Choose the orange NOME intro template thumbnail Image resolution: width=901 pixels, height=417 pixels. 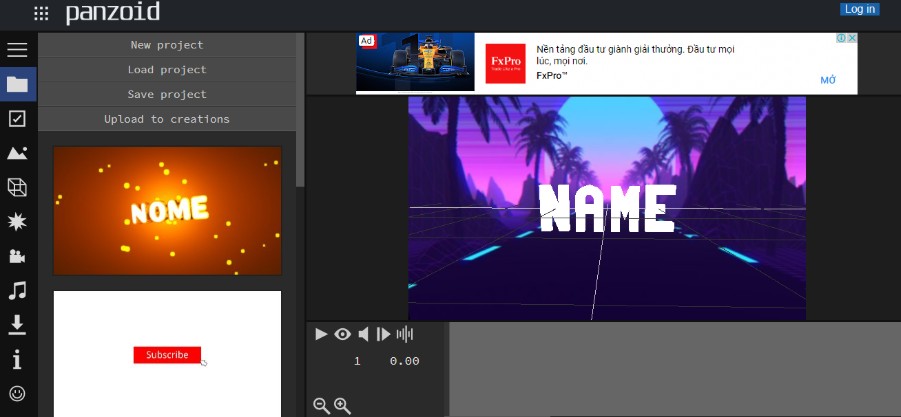coord(167,211)
